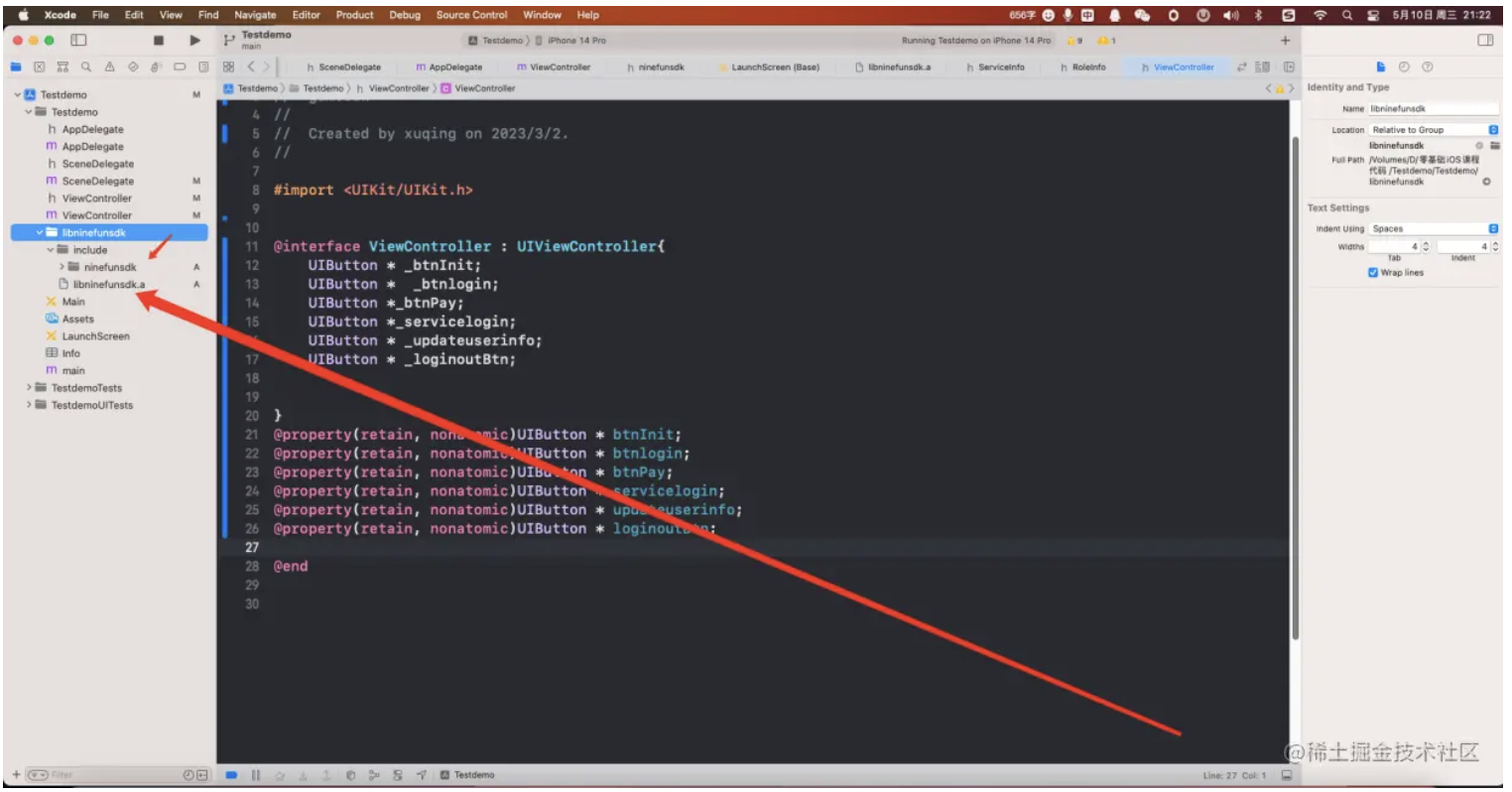
Task: Open the Breakpoint navigator icon
Action: click(x=180, y=66)
